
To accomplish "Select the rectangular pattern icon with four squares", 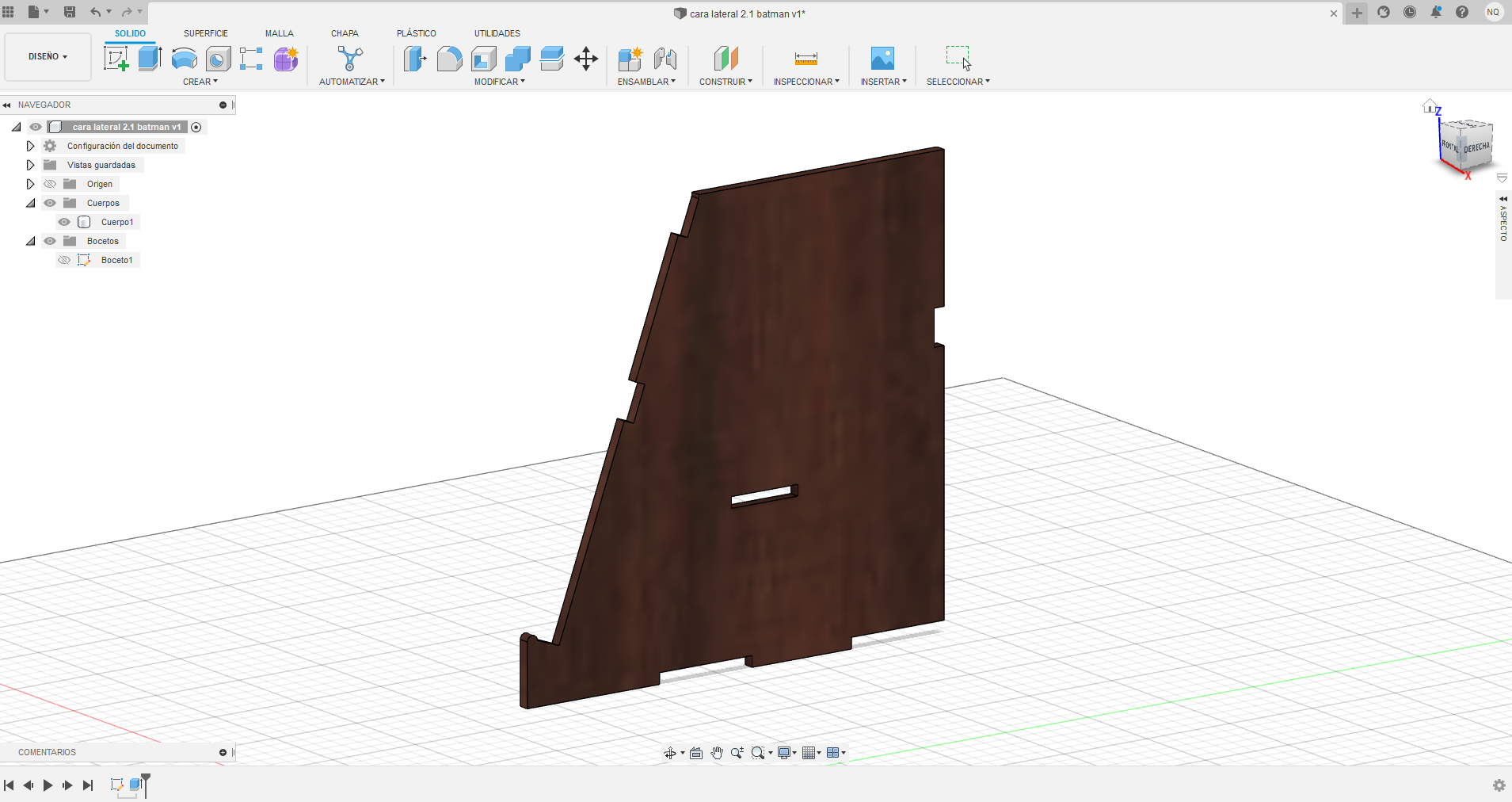I will 251,59.
